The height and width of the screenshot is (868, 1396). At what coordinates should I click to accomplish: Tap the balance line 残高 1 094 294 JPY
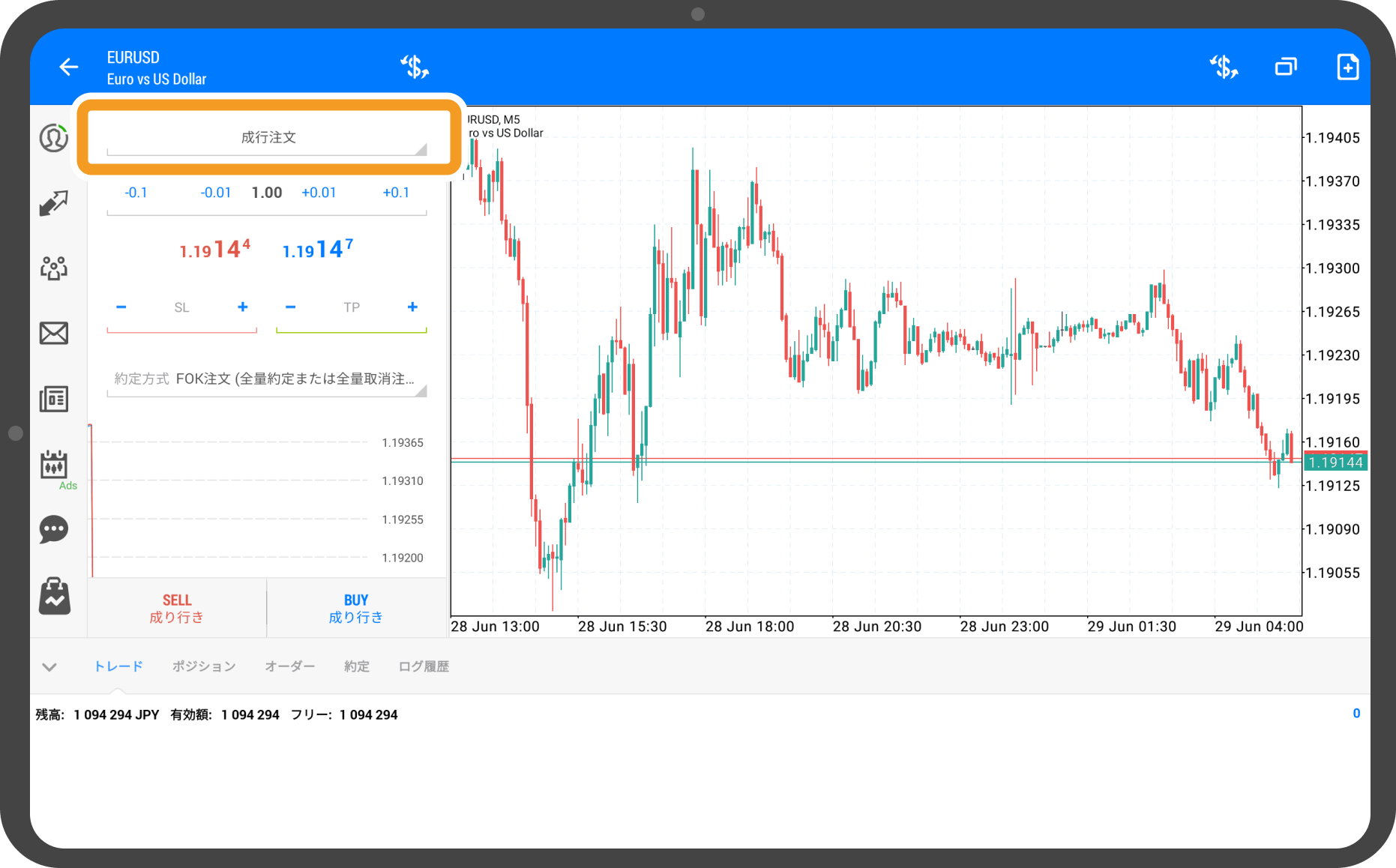tap(97, 715)
